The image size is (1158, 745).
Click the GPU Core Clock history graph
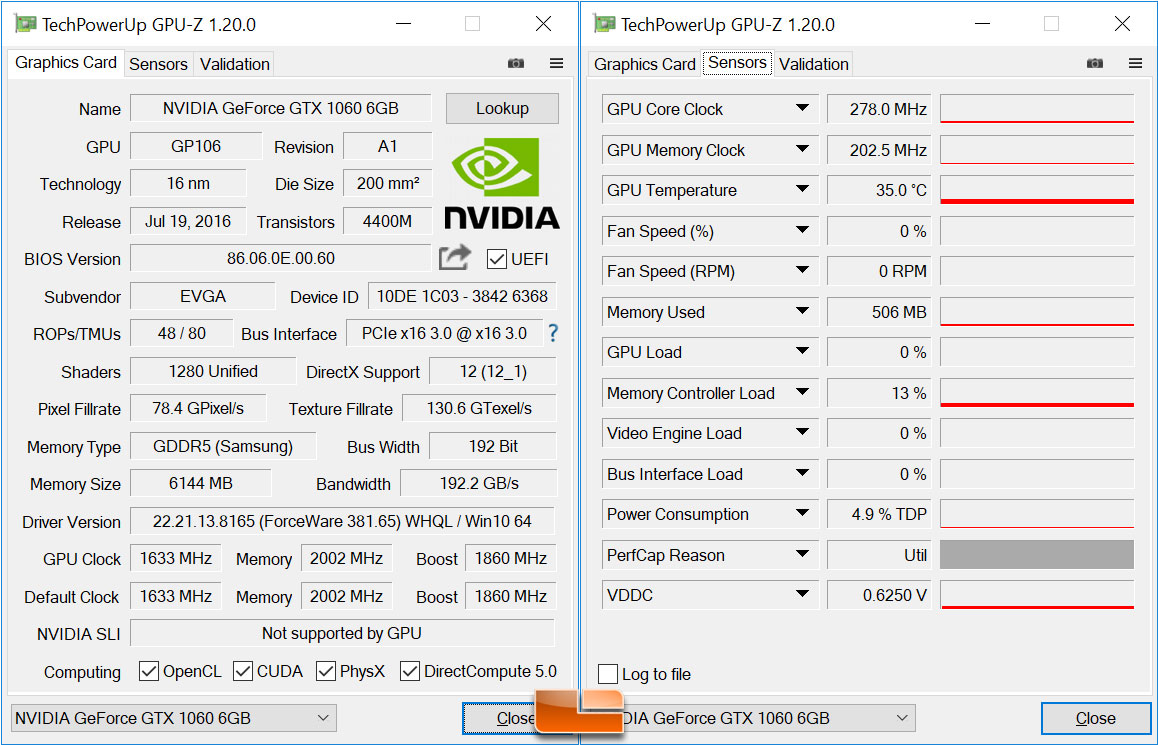[1037, 109]
